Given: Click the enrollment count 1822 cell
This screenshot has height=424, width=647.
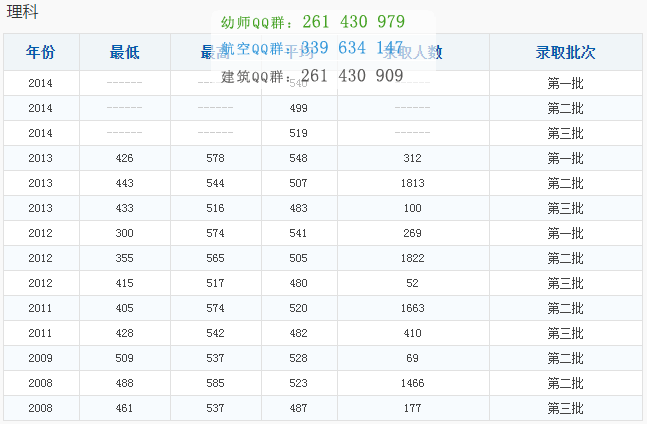Looking at the screenshot, I should coord(412,258).
